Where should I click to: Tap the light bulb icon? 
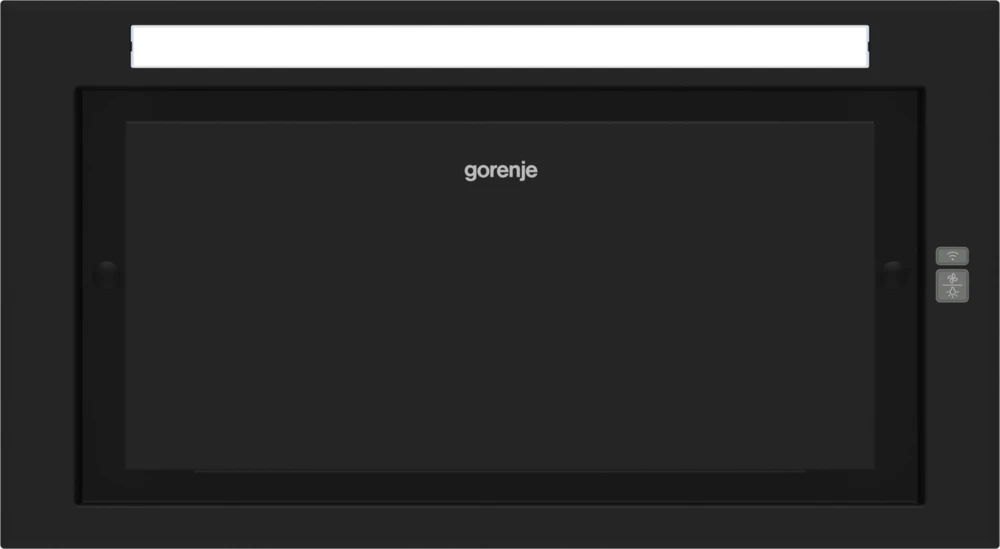pyautogui.click(x=952, y=293)
